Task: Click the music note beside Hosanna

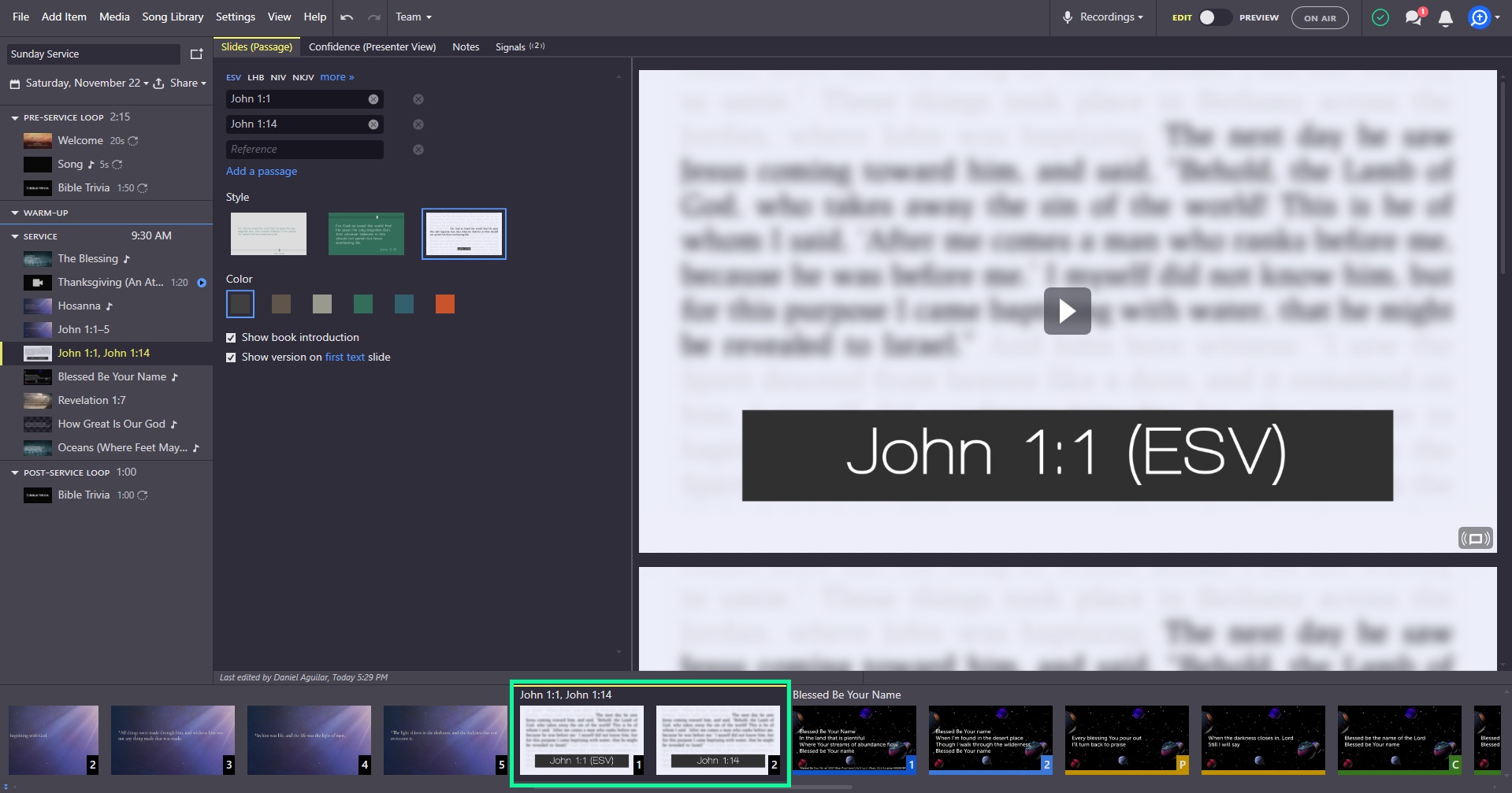Action: tap(110, 306)
